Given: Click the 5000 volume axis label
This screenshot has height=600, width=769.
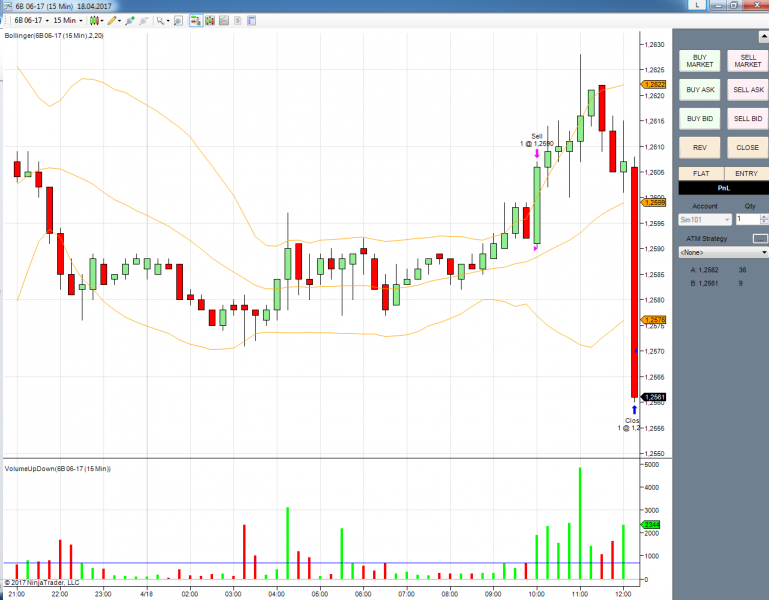Looking at the screenshot, I should pos(652,465).
